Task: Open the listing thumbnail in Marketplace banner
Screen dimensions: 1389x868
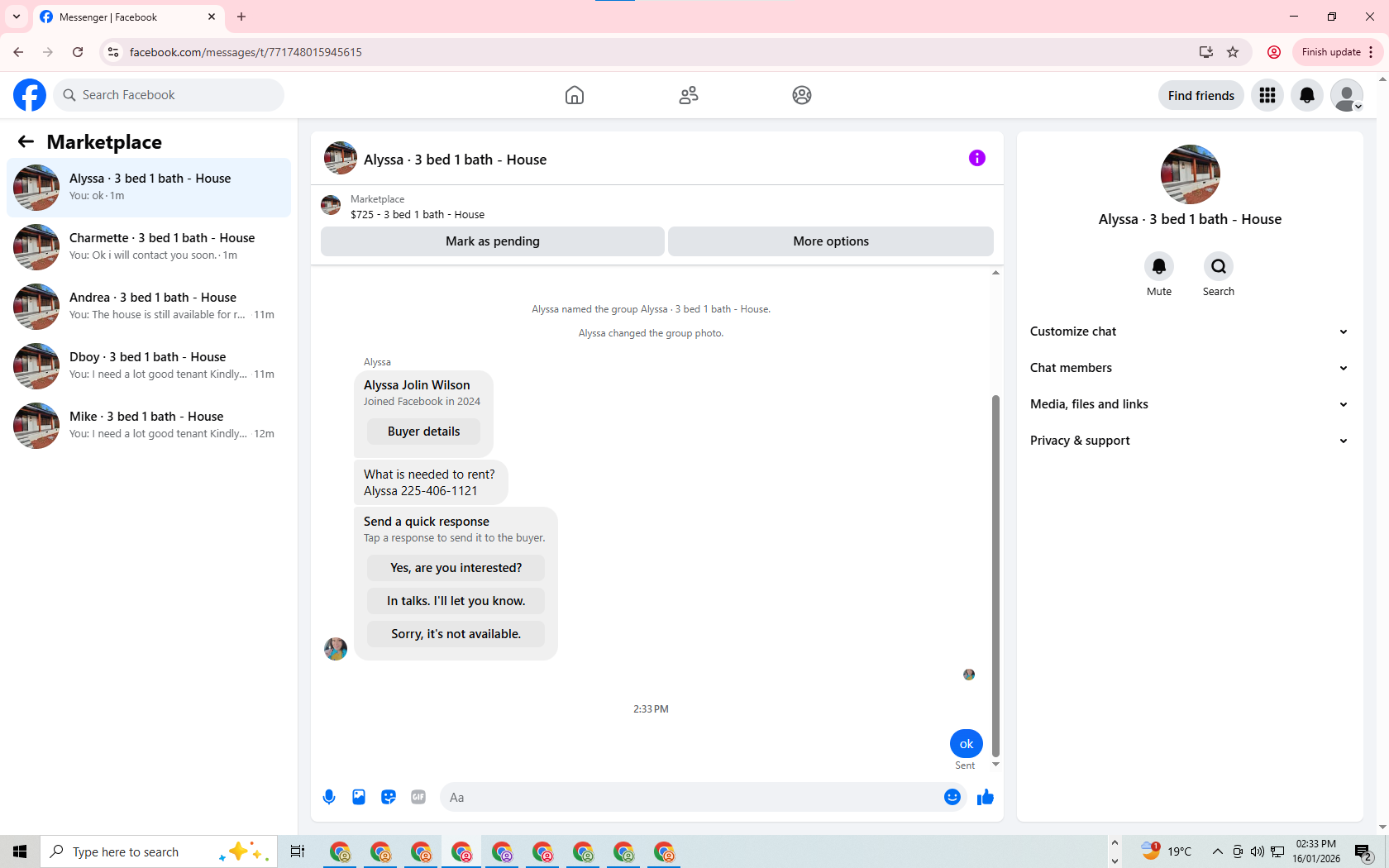Action: click(331, 205)
